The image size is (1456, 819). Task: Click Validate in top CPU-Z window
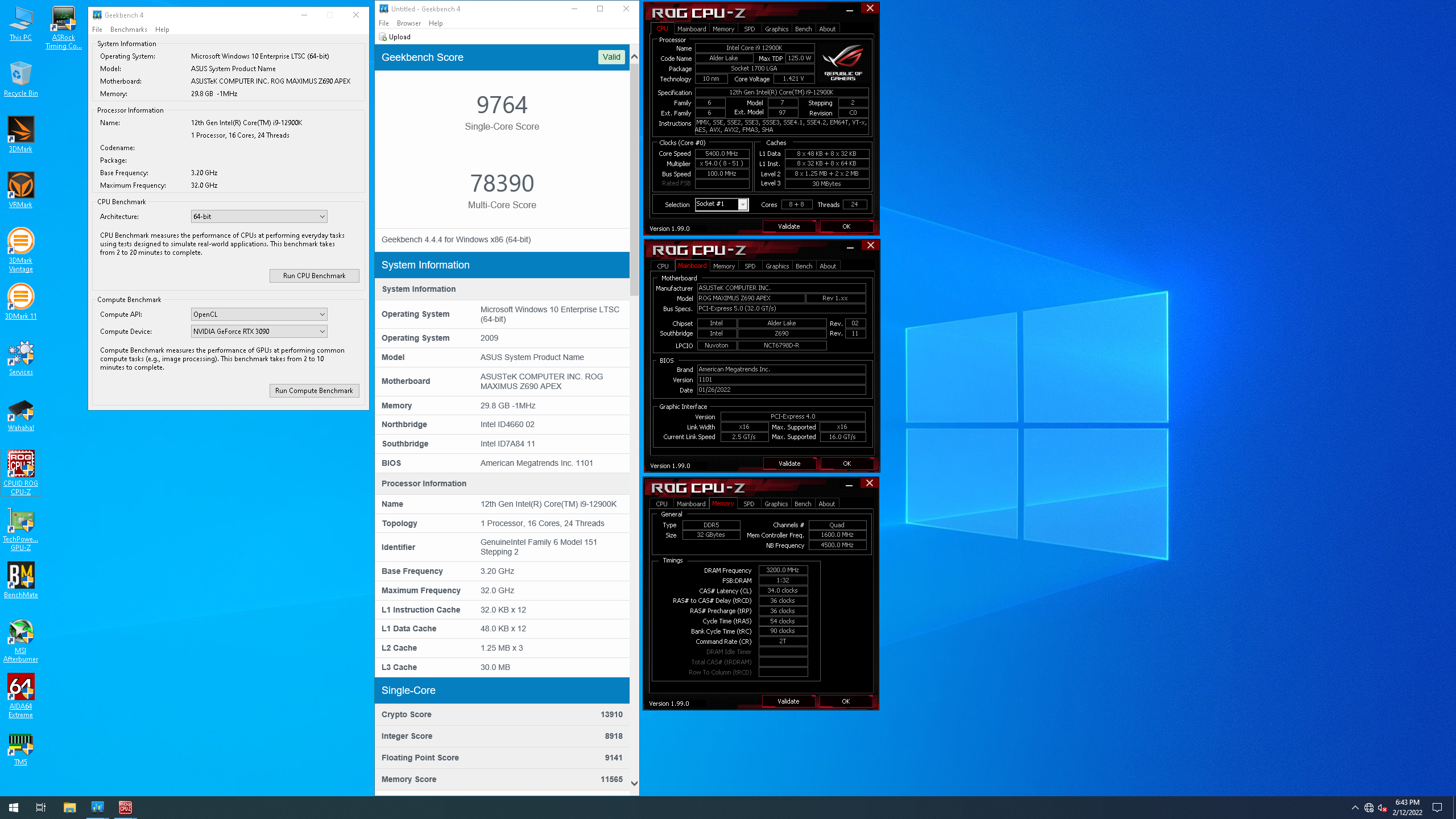click(789, 226)
